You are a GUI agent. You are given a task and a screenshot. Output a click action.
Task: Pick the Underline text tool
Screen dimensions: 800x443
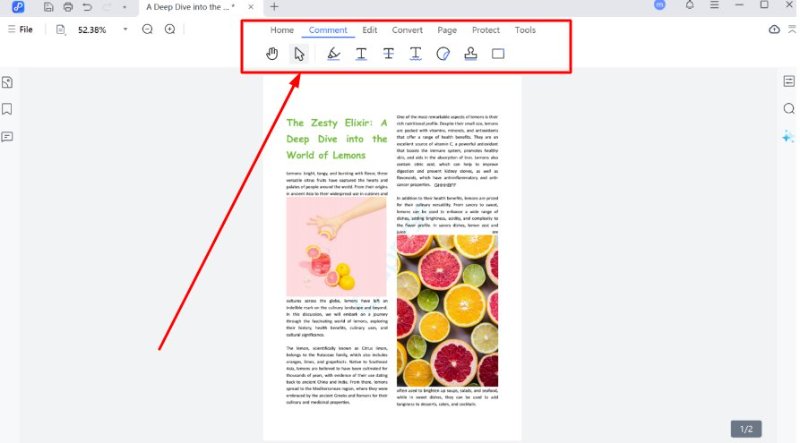point(361,54)
